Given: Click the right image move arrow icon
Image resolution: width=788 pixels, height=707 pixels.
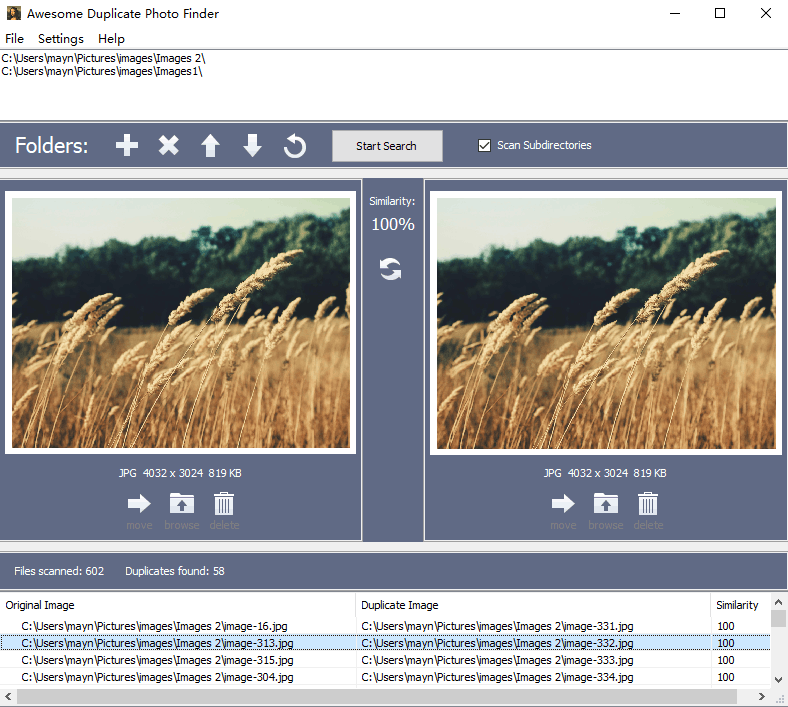Looking at the screenshot, I should (563, 503).
